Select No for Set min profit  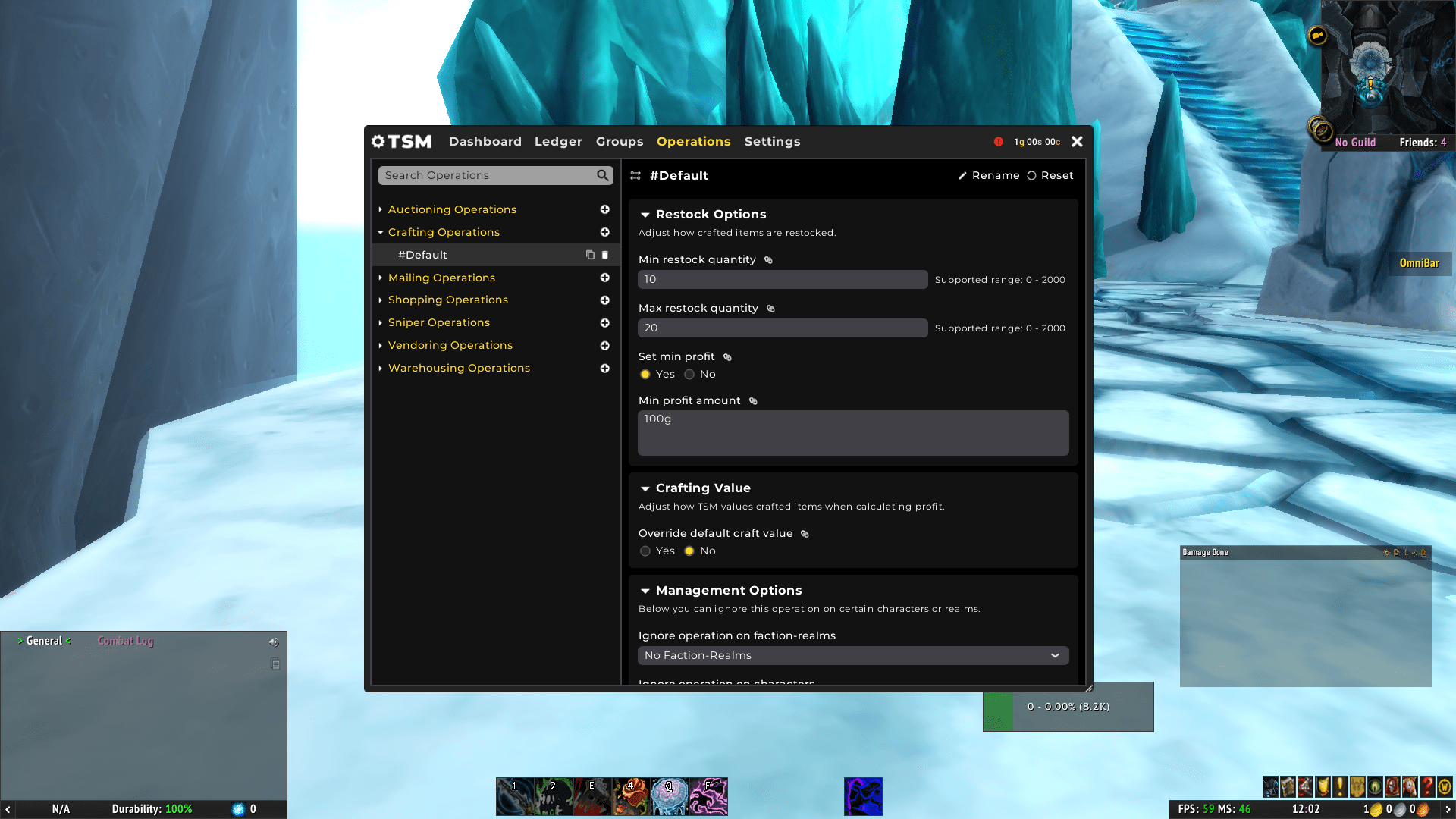pos(689,375)
